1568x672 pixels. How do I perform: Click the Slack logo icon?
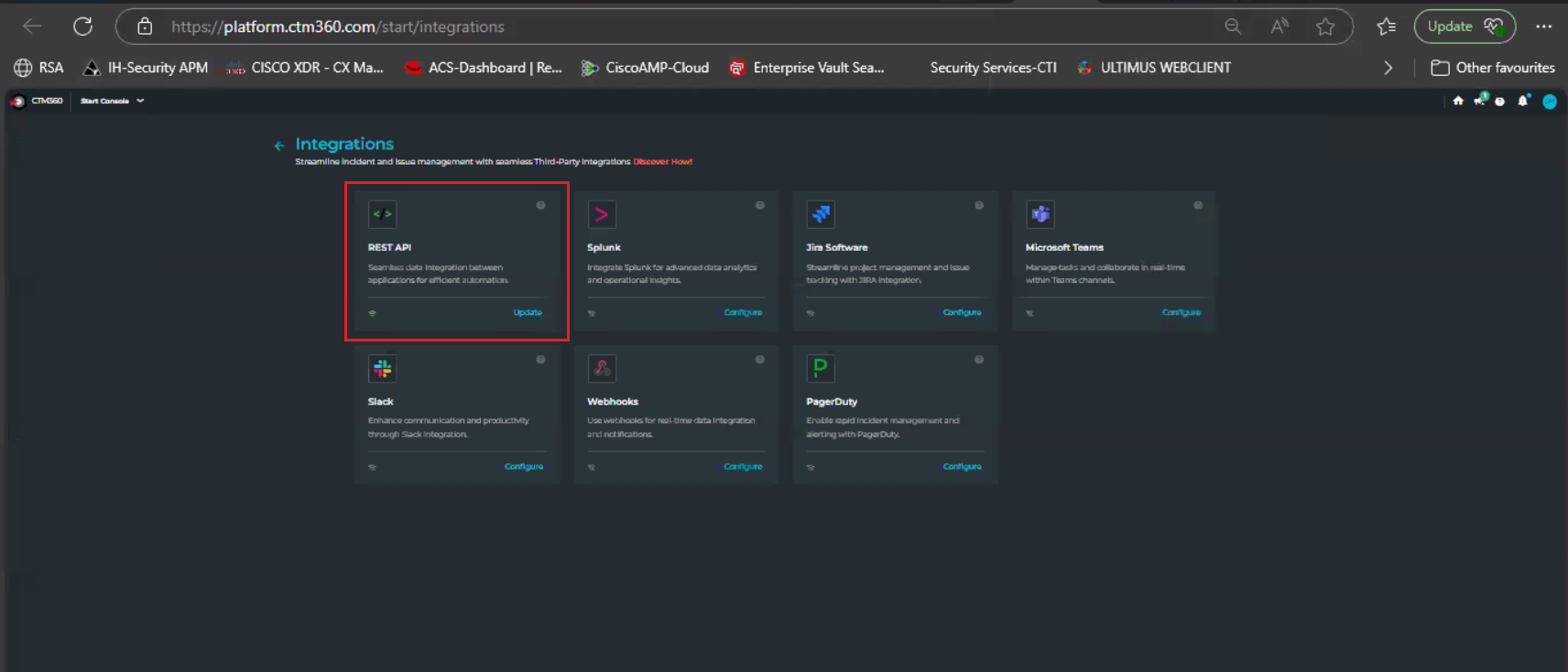(x=382, y=368)
